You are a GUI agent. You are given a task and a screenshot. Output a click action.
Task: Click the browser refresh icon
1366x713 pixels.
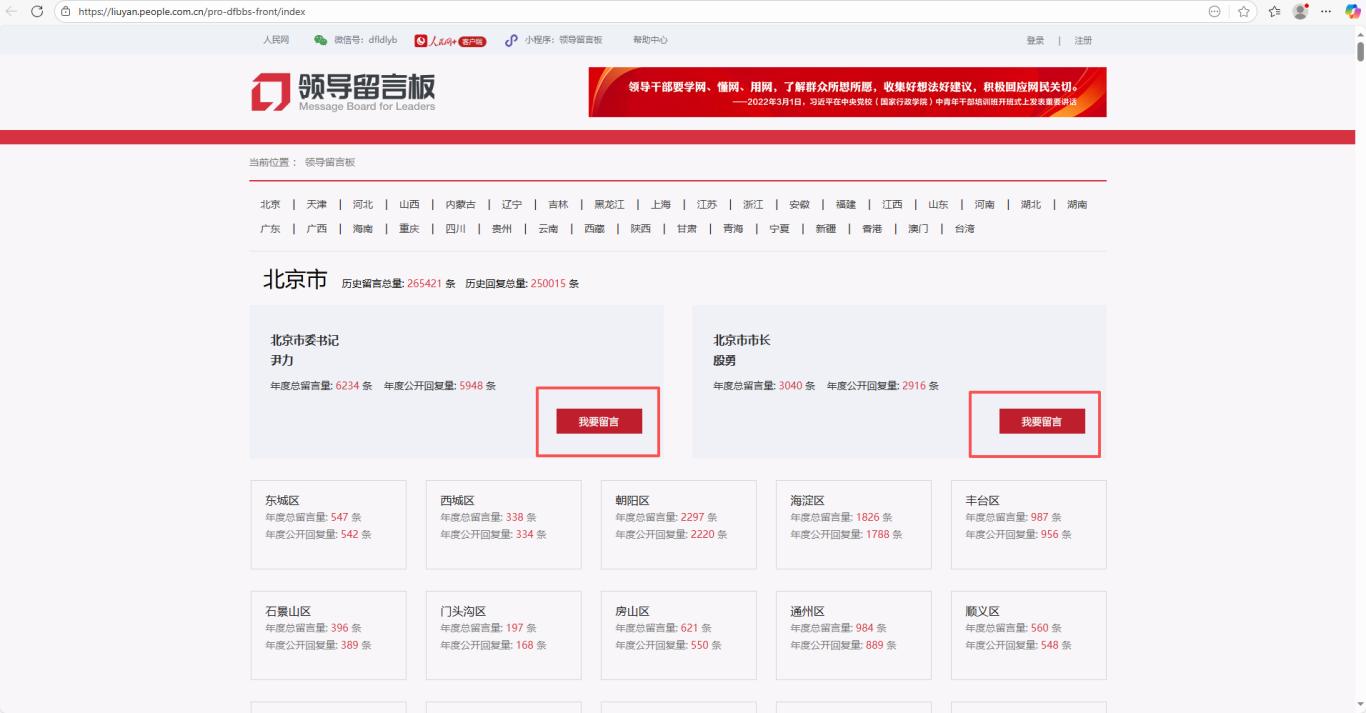[37, 11]
